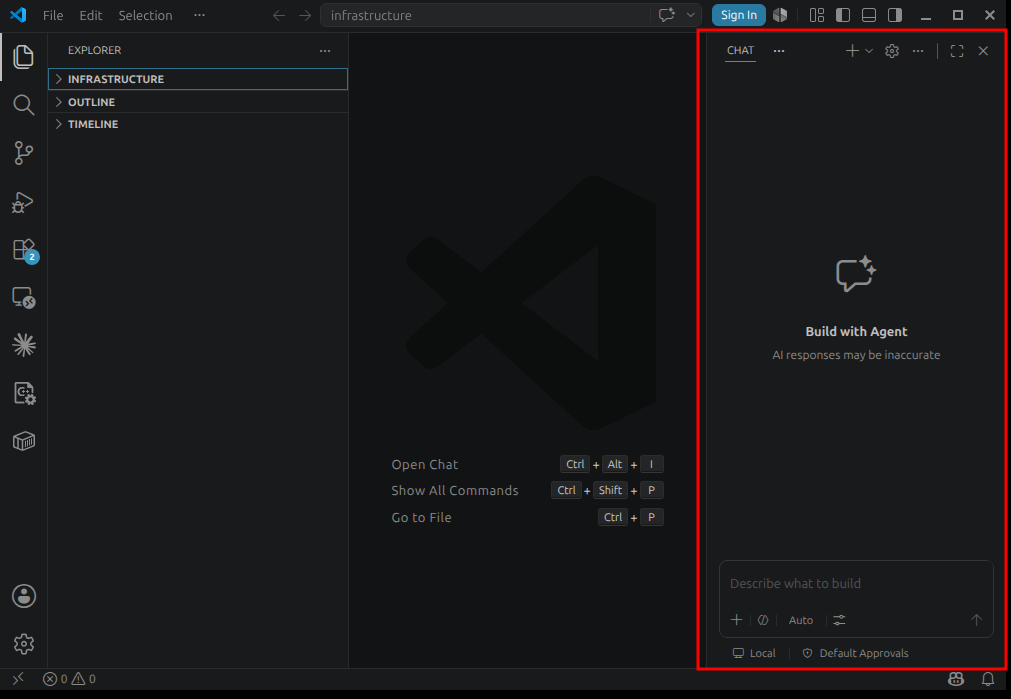The height and width of the screenshot is (699, 1011).
Task: Open the Selection menu
Action: click(145, 15)
